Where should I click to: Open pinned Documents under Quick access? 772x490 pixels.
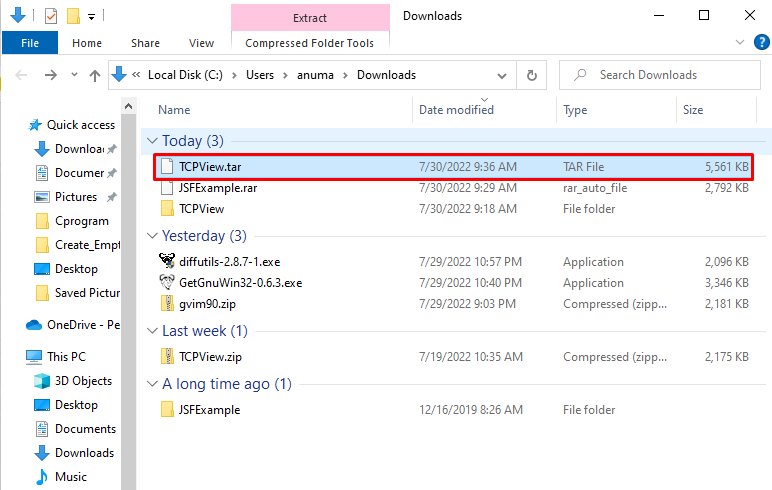click(x=79, y=173)
